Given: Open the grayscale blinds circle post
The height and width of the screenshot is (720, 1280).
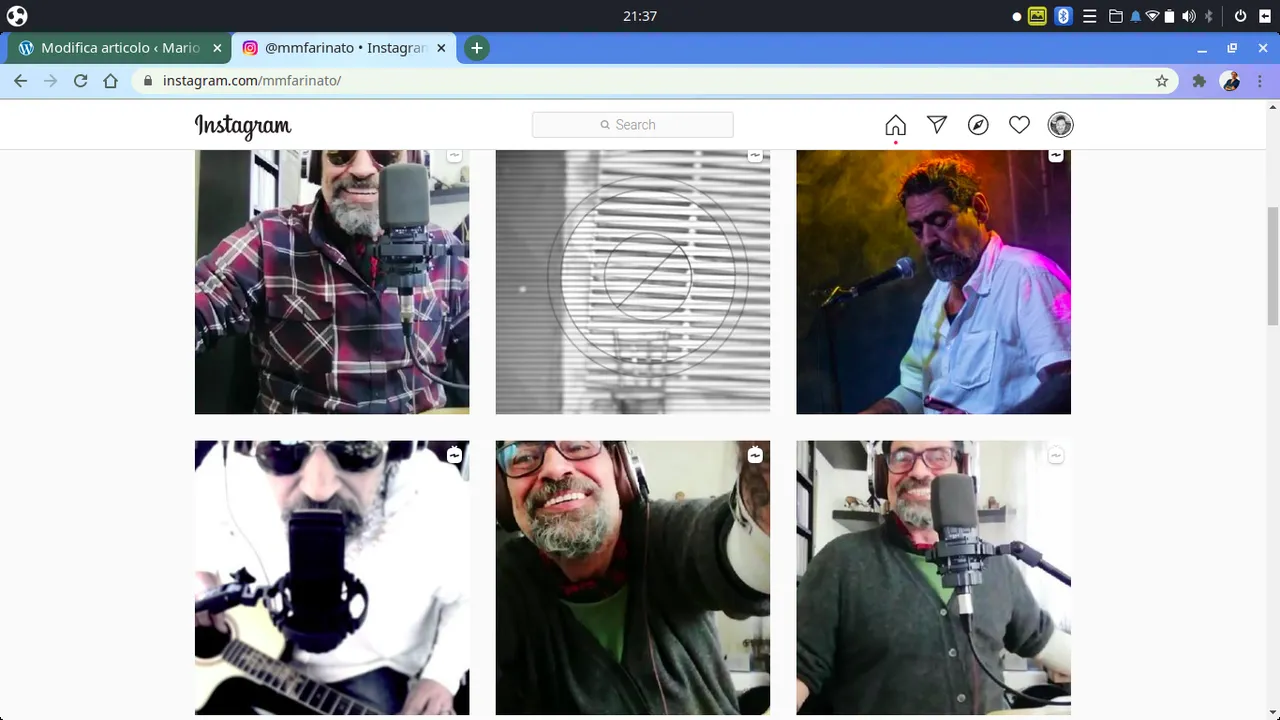Looking at the screenshot, I should (633, 282).
